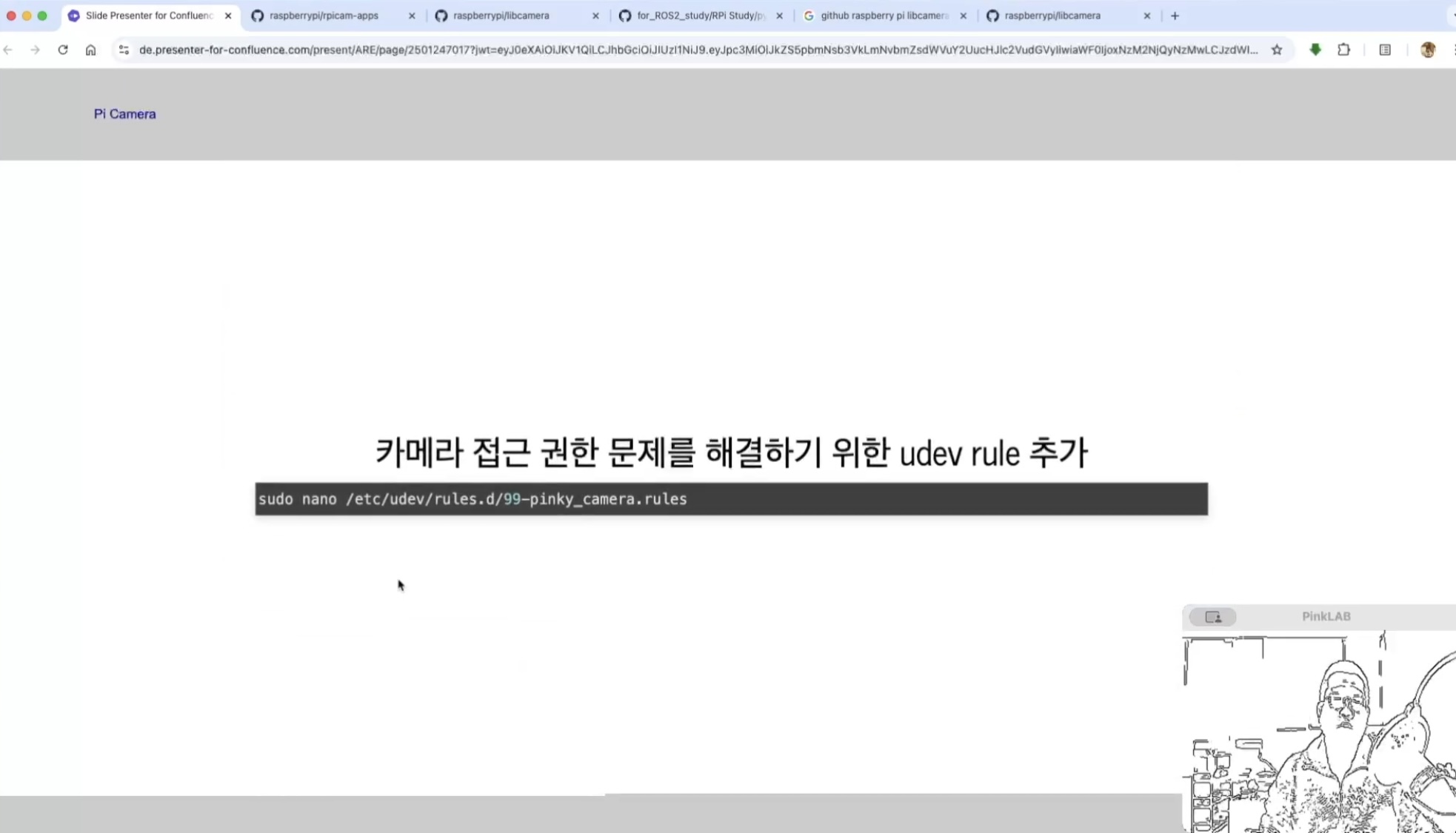Close the Slide Presenter for Confluence tab
This screenshot has height=833, width=1456.
(x=228, y=16)
